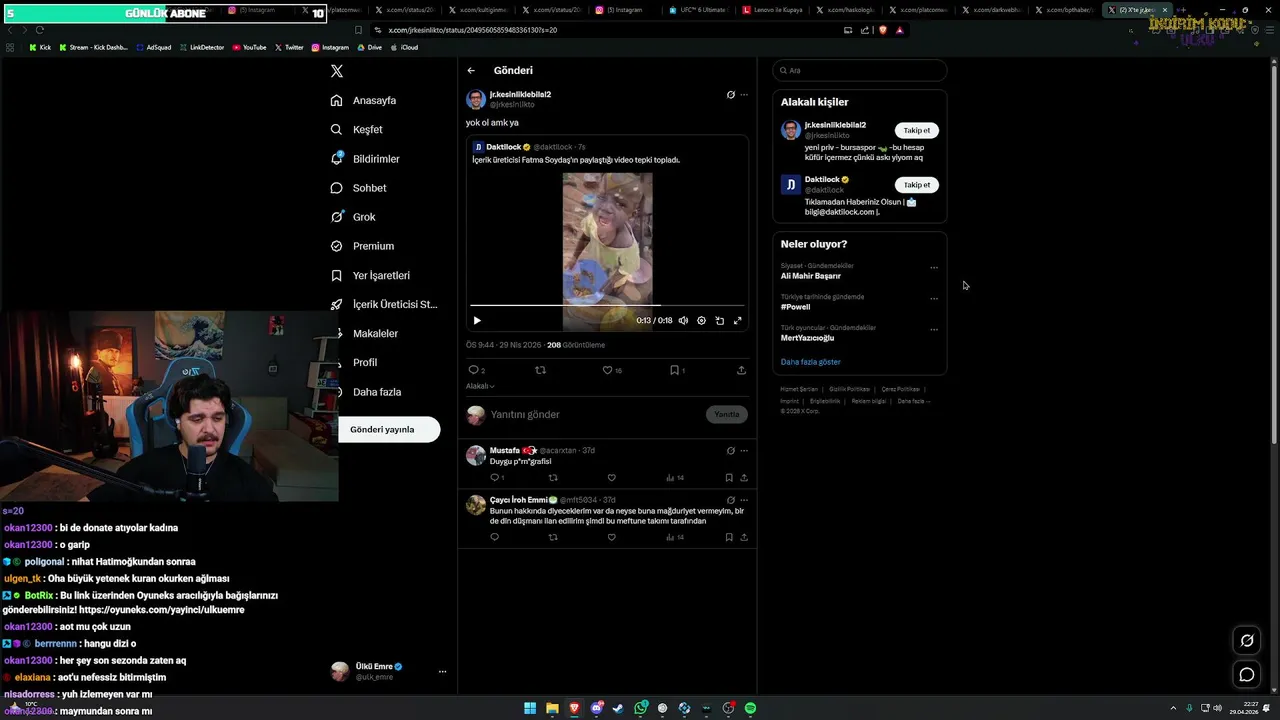Image resolution: width=1280 pixels, height=720 pixels.
Task: Open Bildirimler notifications
Action: tap(365, 159)
